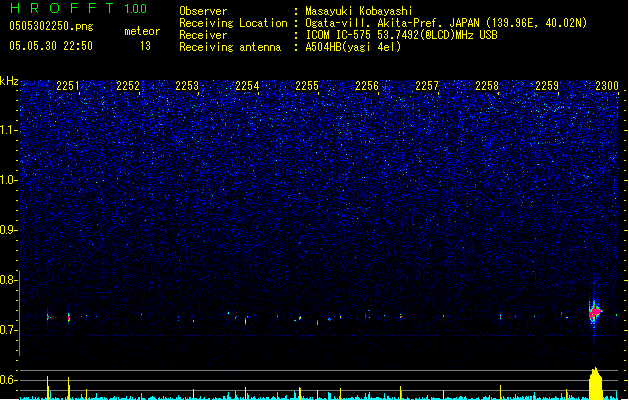Click the 0.8 kHz frequency axis label
Screen dimensions: 629x400
click(9, 280)
